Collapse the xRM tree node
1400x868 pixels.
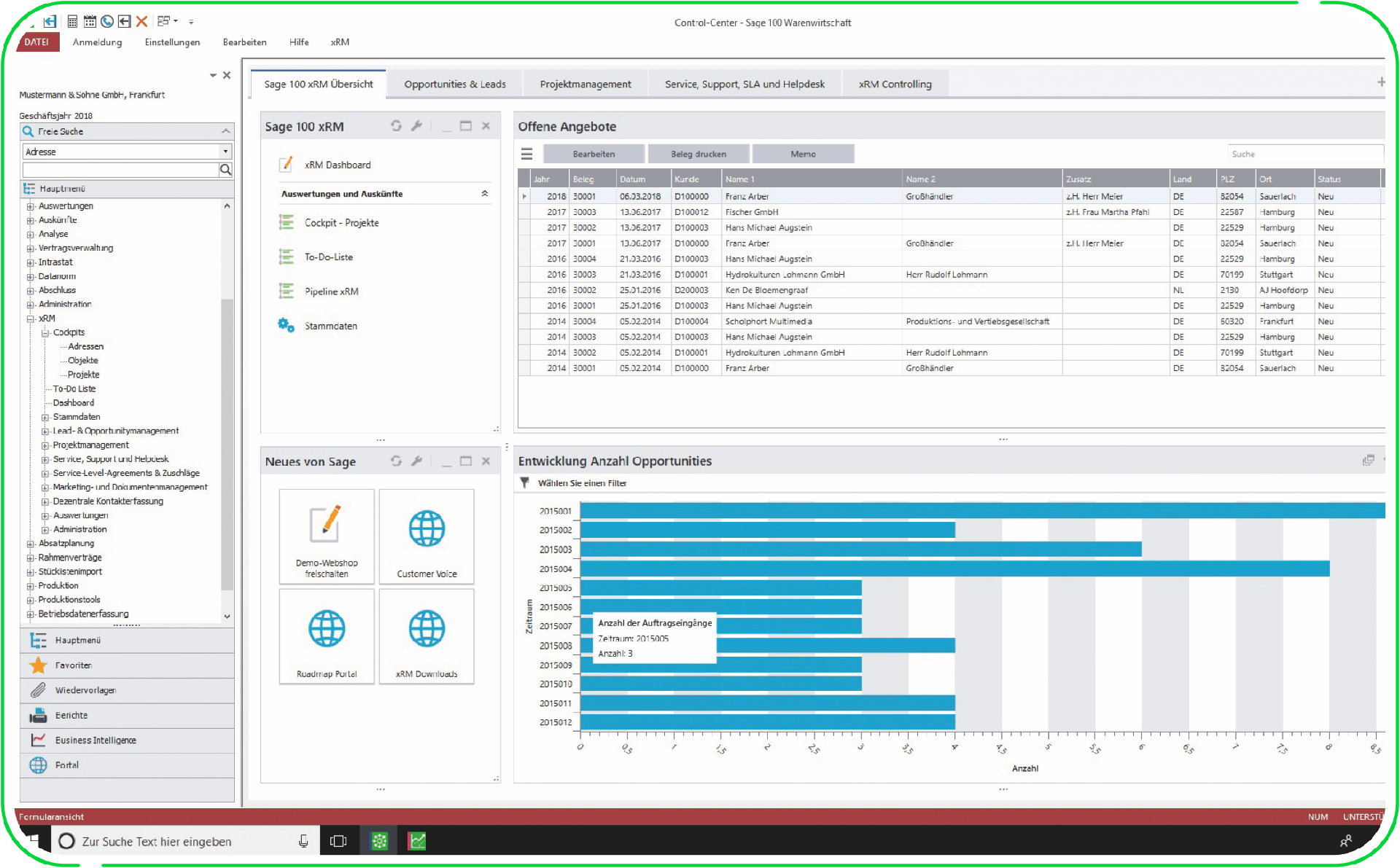(x=31, y=318)
